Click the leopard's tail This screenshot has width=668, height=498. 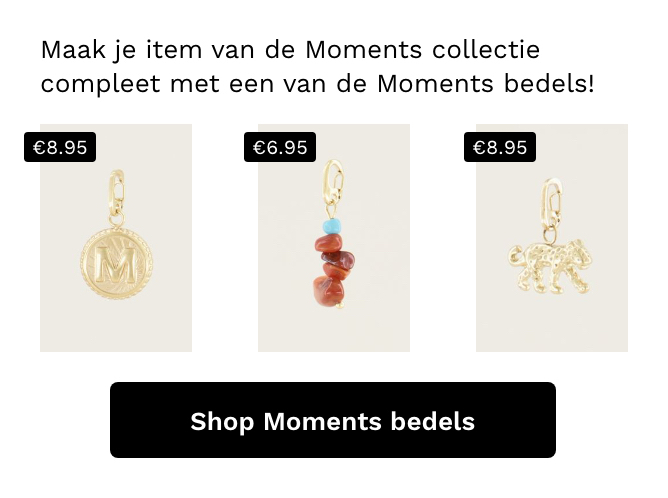pos(515,256)
